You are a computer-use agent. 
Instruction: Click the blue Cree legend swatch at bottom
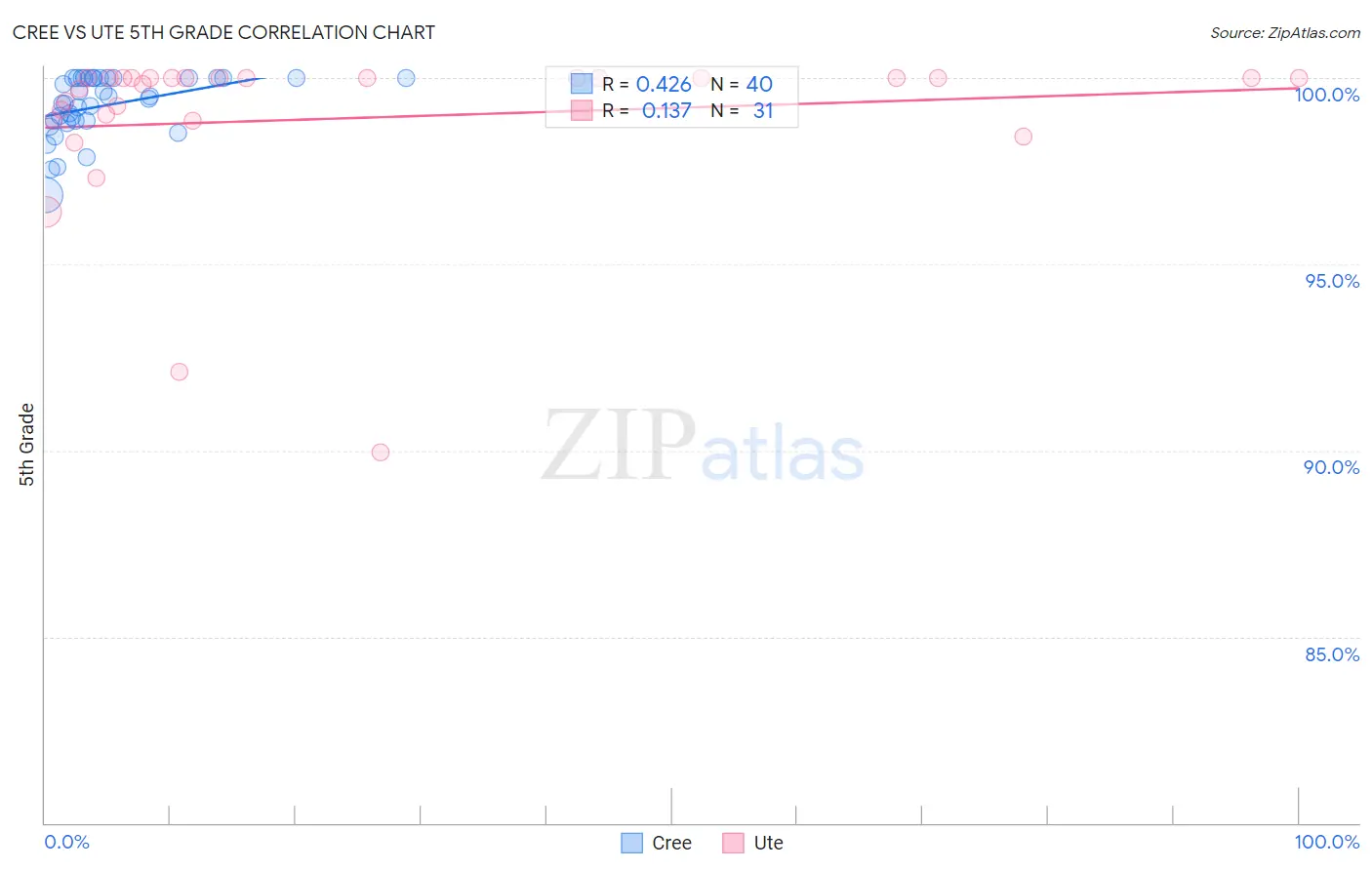click(632, 843)
